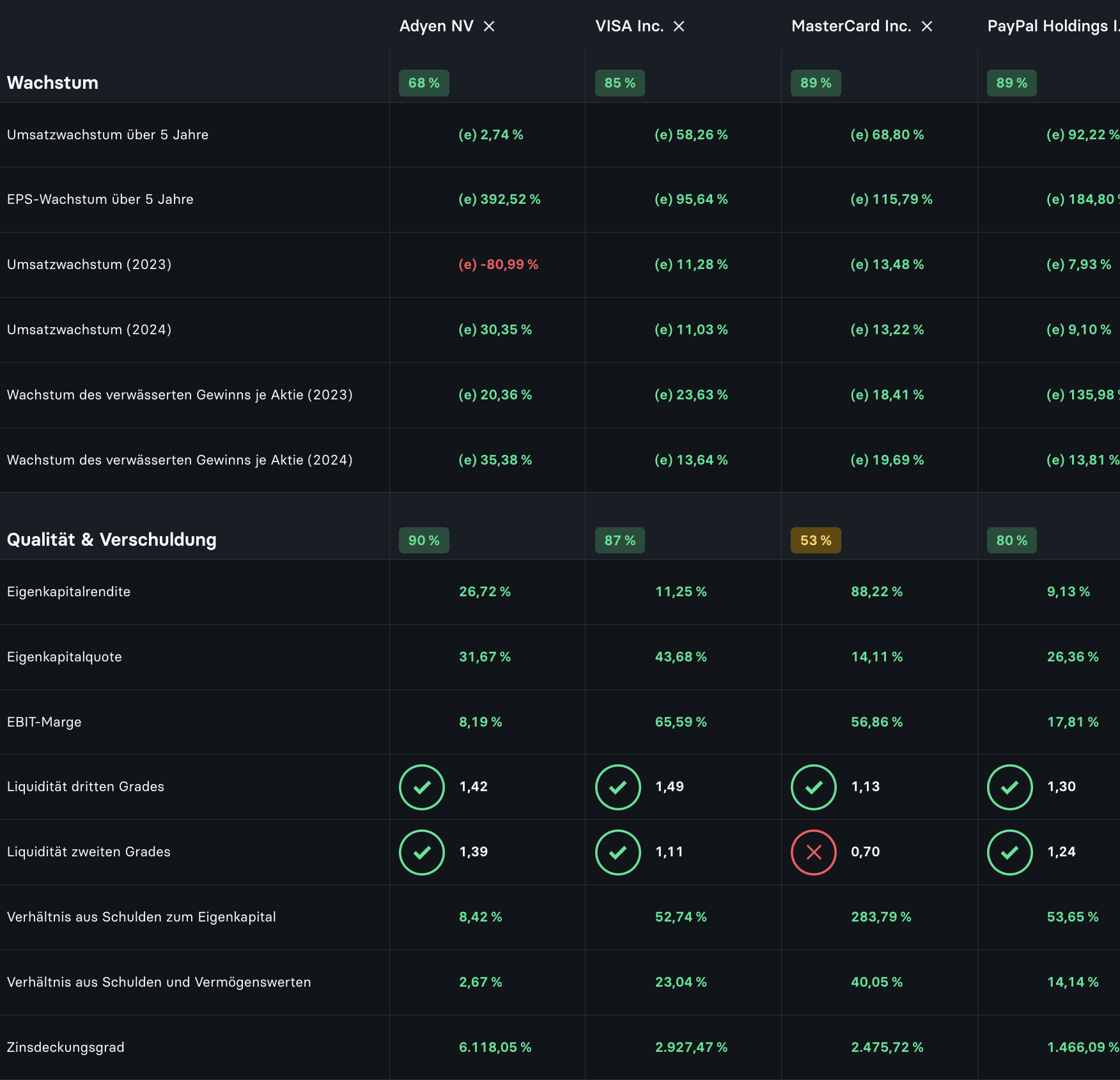
Task: Click MasterCard's 14,11 % Eigenkapitalquote value
Action: [x=877, y=657]
